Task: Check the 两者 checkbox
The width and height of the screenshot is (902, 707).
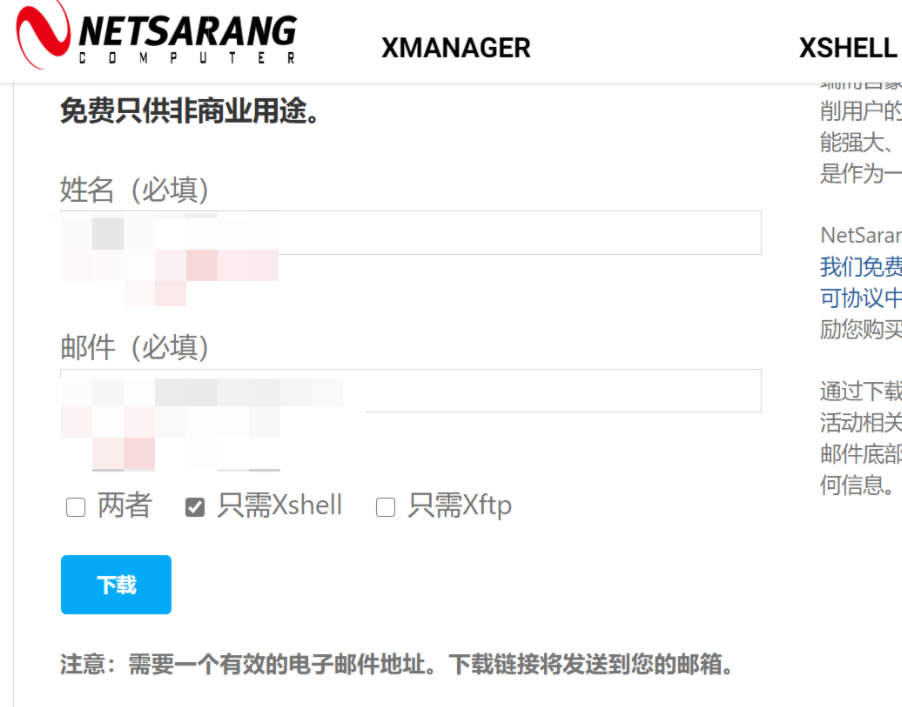Action: click(x=76, y=508)
